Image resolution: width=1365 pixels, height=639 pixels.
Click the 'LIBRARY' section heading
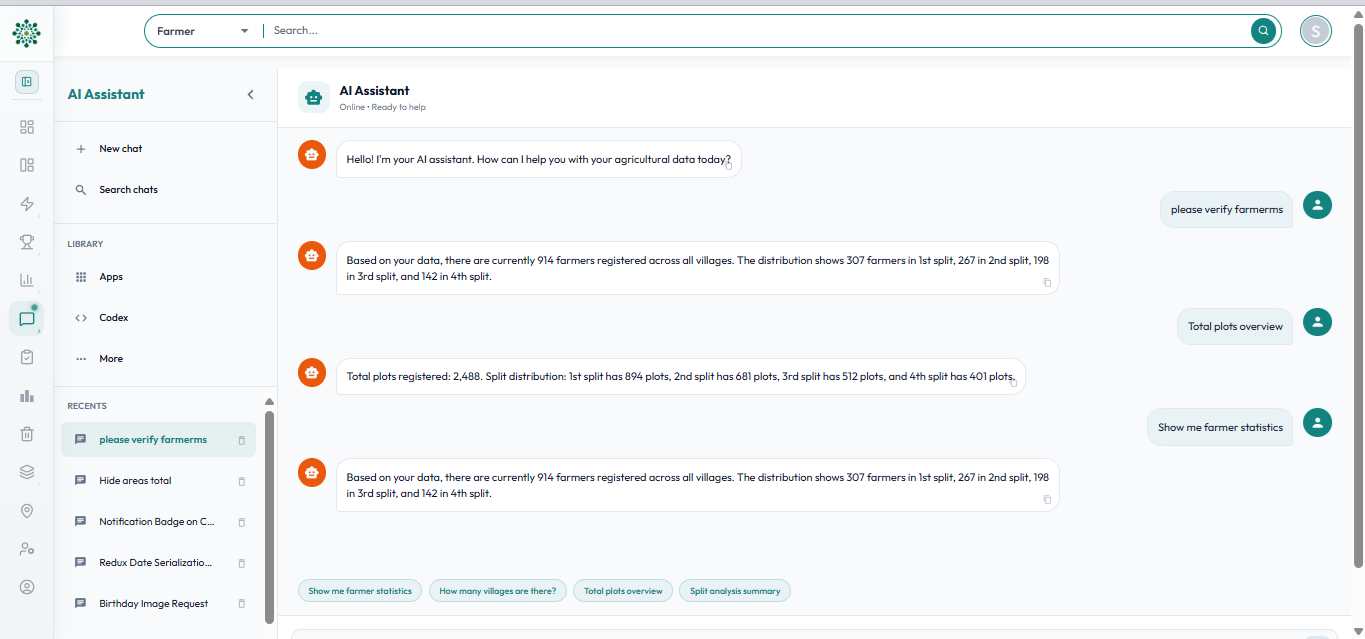[85, 244]
